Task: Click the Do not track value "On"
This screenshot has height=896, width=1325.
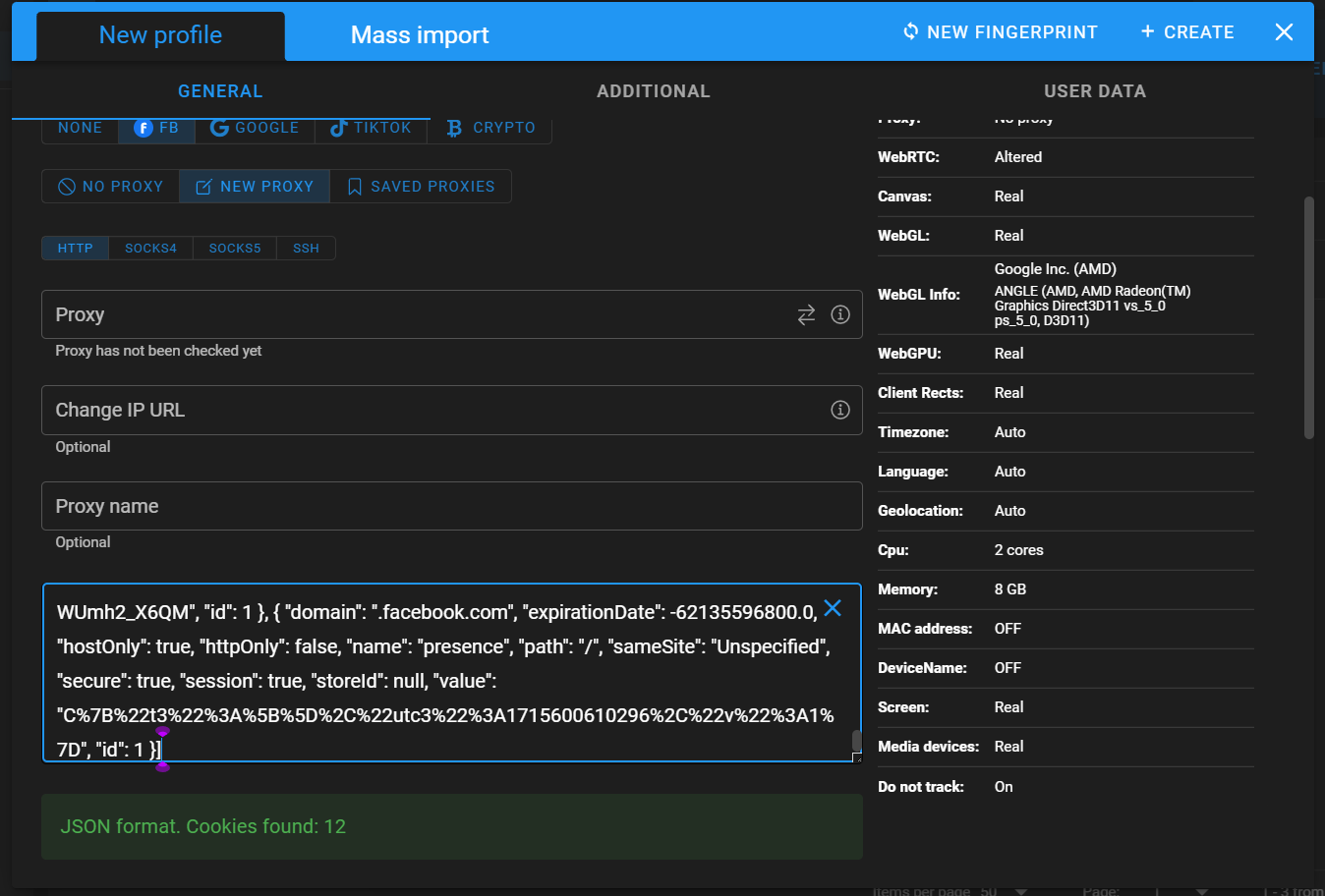Action: click(1004, 787)
